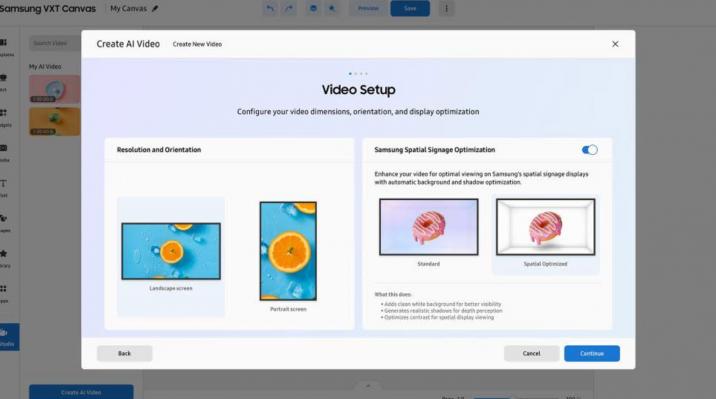The width and height of the screenshot is (716, 399).
Task: Toggle Samsung Spatial Signage Optimization switch
Action: pyautogui.click(x=589, y=150)
